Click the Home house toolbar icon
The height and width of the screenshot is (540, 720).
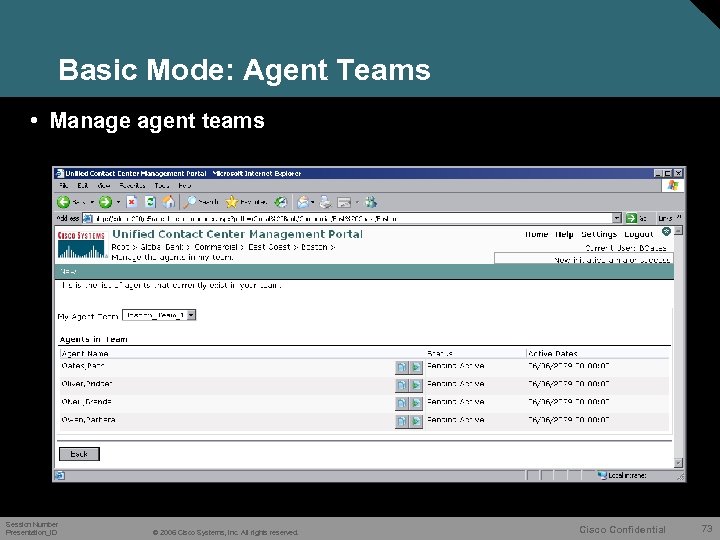(169, 202)
